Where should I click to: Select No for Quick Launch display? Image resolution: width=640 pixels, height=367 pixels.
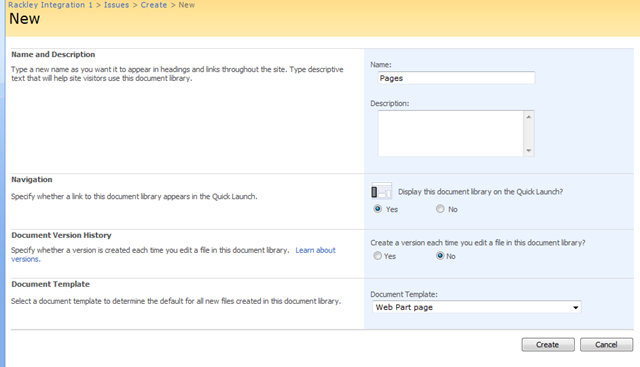(x=440, y=209)
